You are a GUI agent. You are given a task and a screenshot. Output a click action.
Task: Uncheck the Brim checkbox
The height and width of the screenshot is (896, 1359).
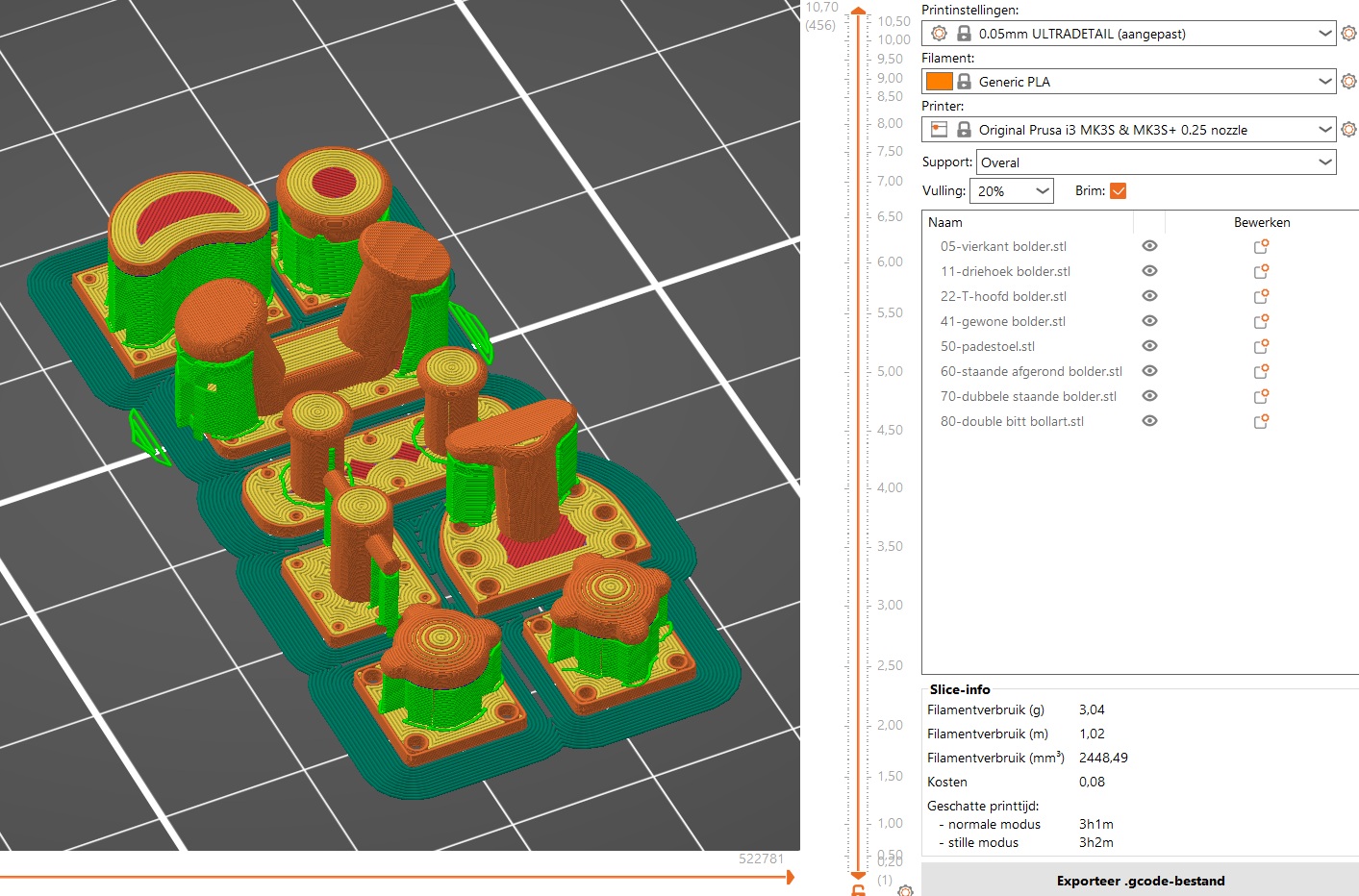click(1118, 190)
